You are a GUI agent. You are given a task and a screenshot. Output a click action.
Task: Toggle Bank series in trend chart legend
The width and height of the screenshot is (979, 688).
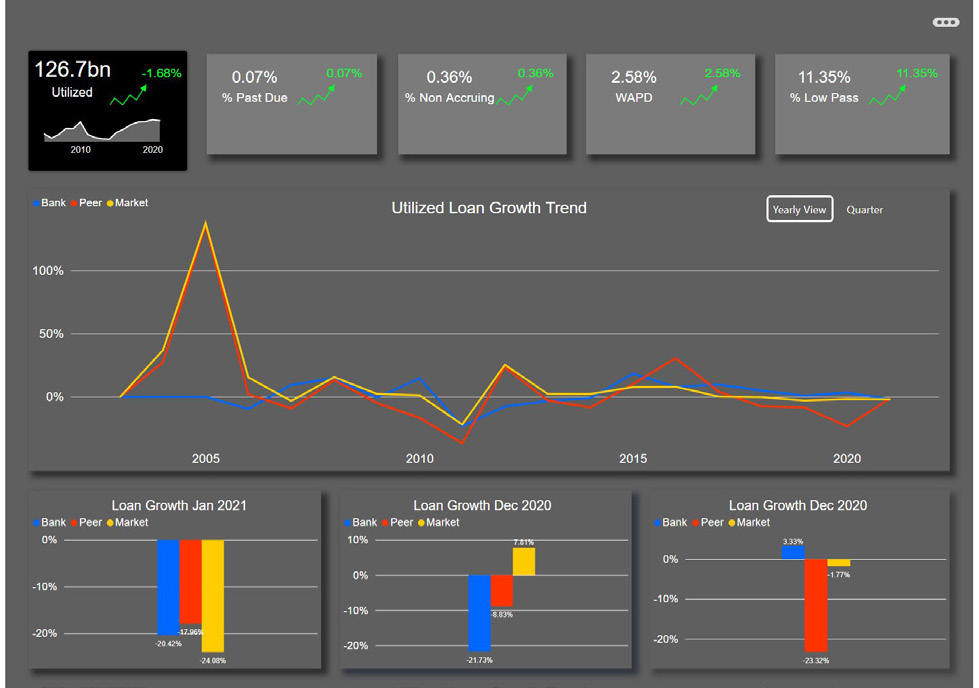(x=49, y=203)
